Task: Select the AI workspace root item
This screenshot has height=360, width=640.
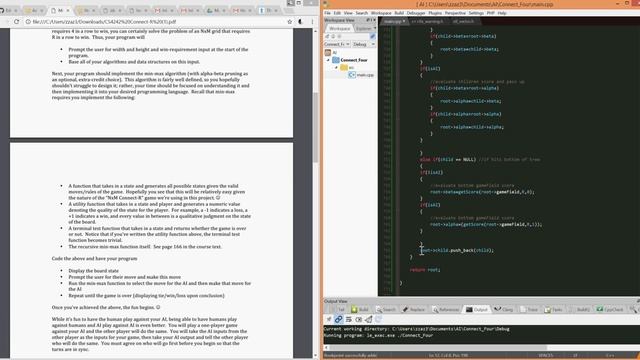Action: (331, 53)
